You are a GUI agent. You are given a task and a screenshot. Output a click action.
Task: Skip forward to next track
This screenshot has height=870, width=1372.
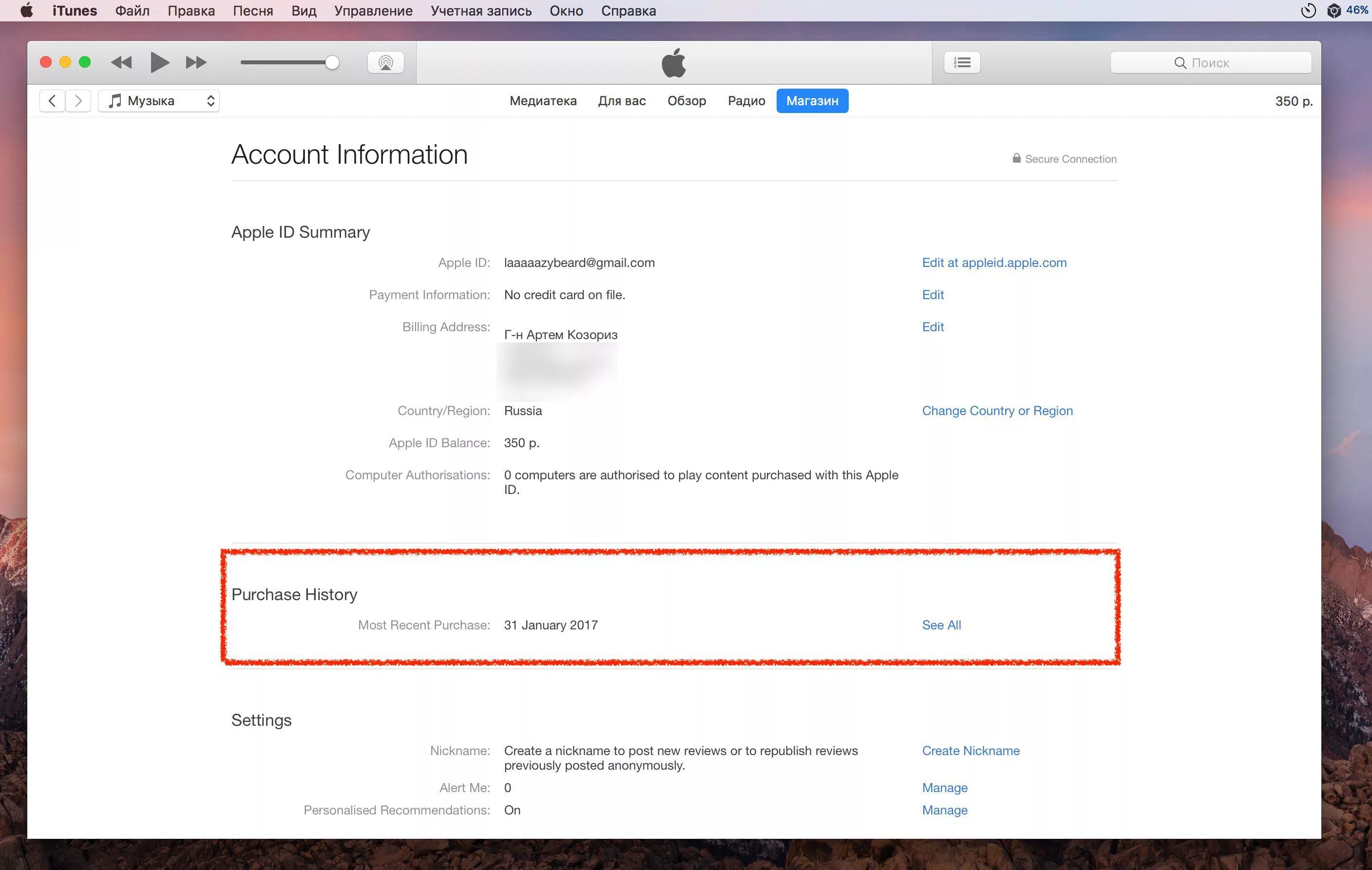tap(195, 62)
